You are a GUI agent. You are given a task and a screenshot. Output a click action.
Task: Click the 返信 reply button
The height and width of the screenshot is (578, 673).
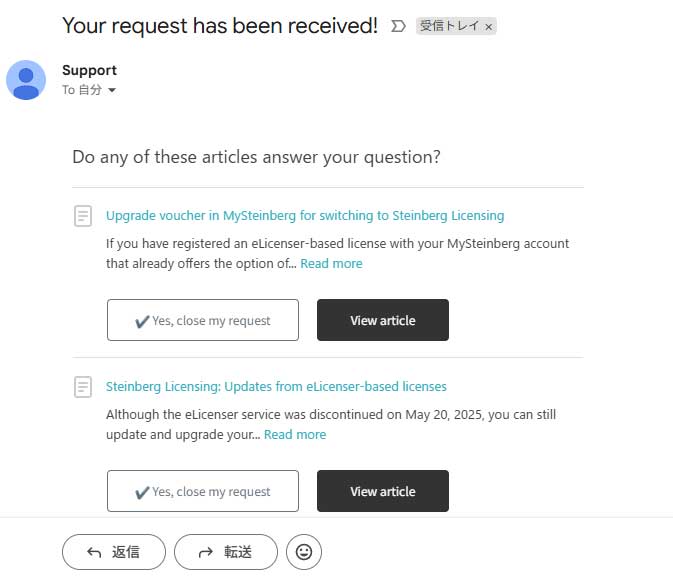pyautogui.click(x=114, y=551)
